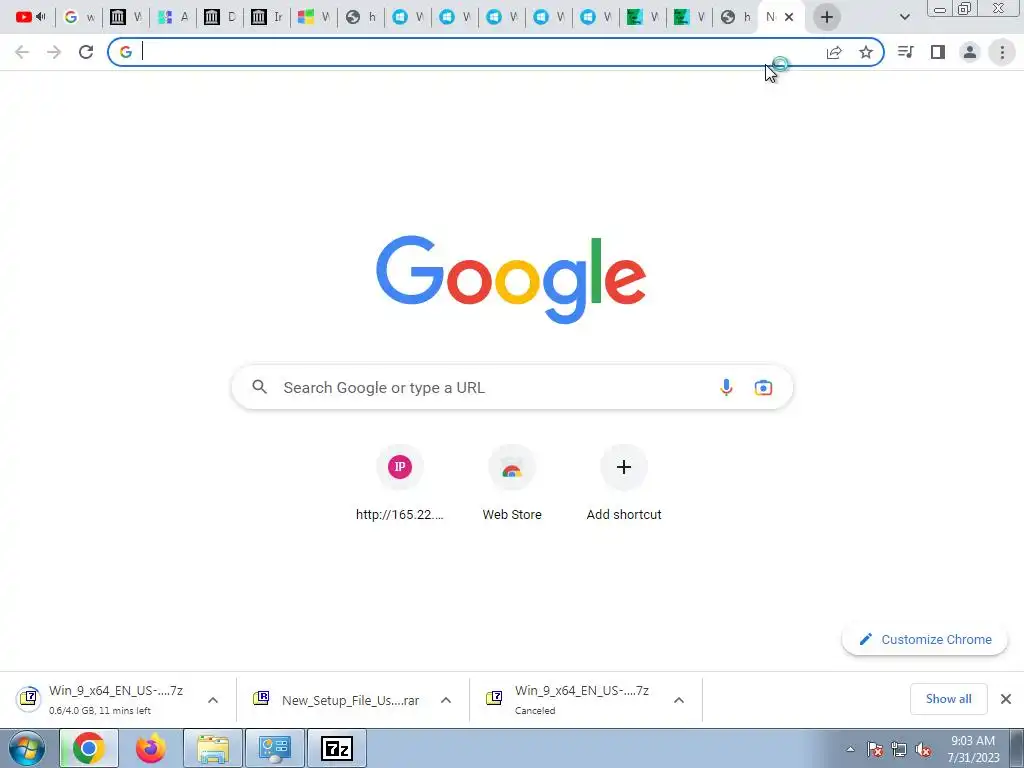
Task: Open the Chrome profile avatar menu
Action: point(970,52)
